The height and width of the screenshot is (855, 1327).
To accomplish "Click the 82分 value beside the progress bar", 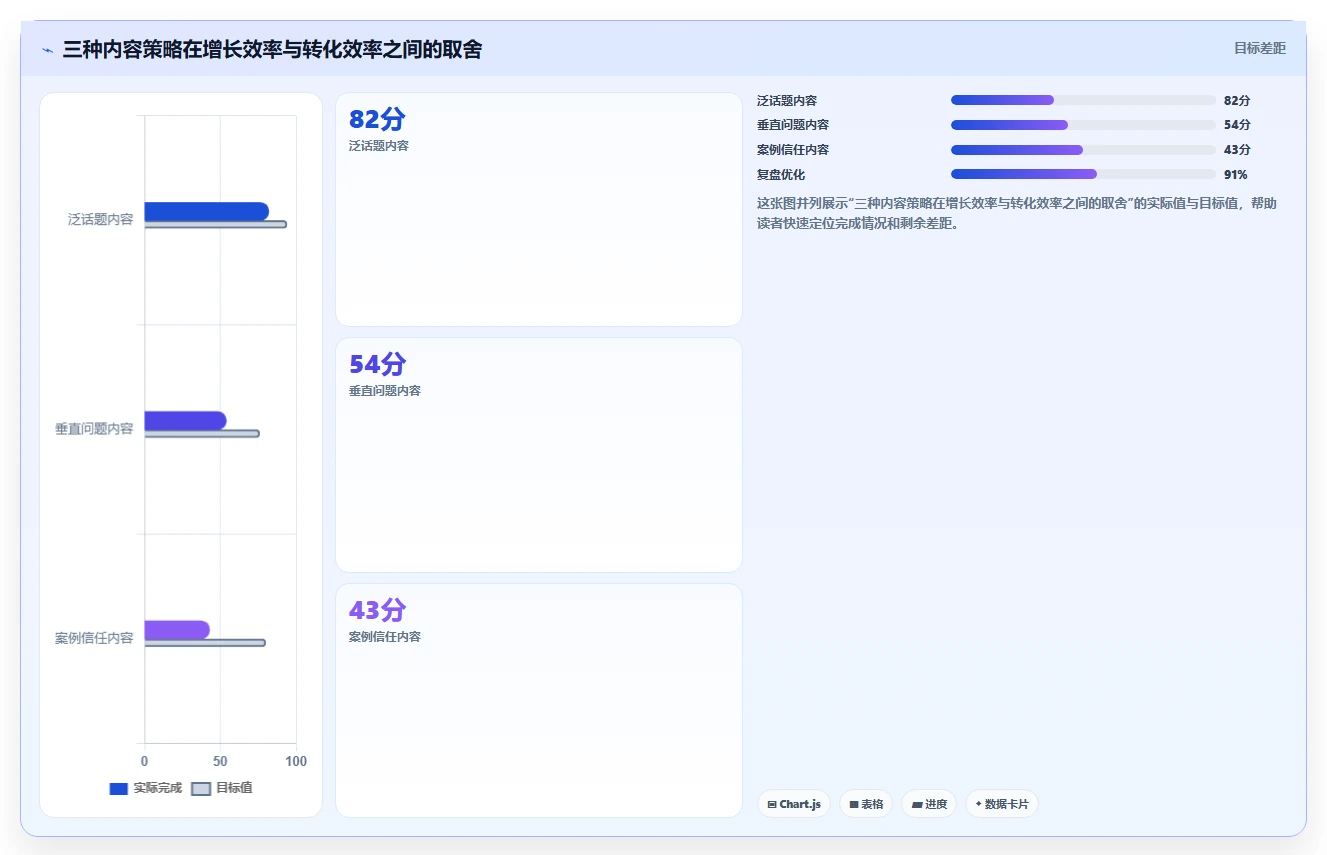I will coord(1237,100).
